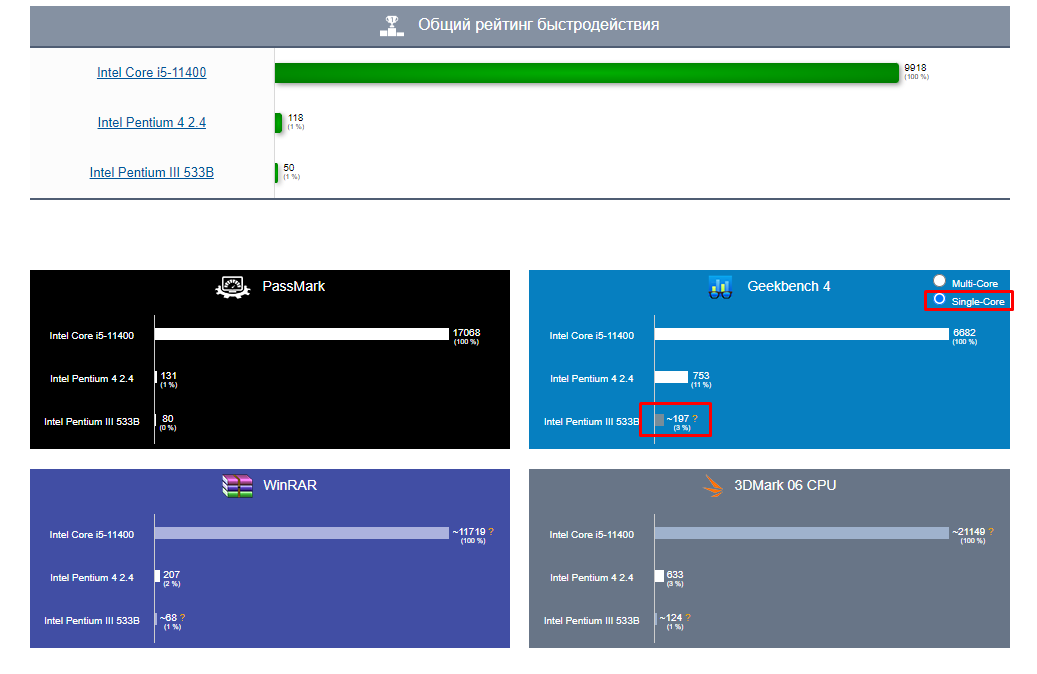The height and width of the screenshot is (674, 1037).
Task: Click Intel Pentium III 533B label in Geekbench panel
Action: coord(591,422)
